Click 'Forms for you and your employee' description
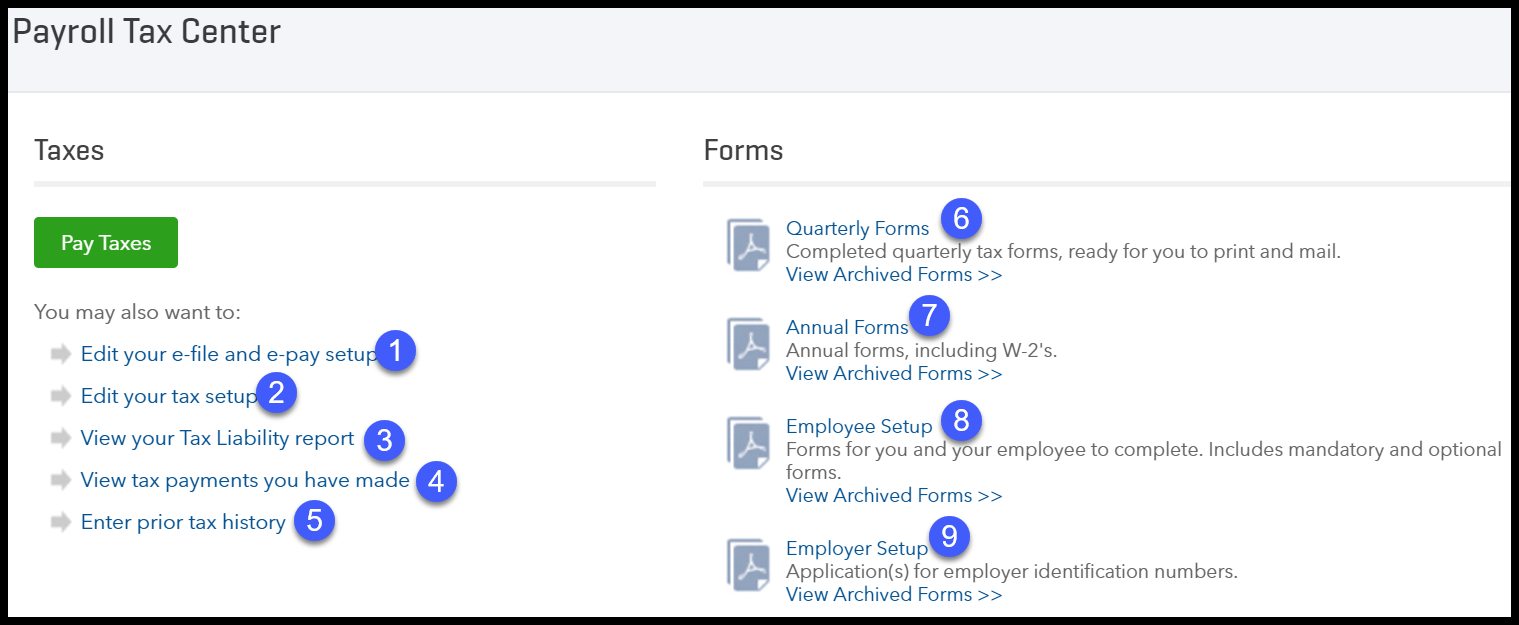The image size is (1519, 625). click(x=1144, y=460)
